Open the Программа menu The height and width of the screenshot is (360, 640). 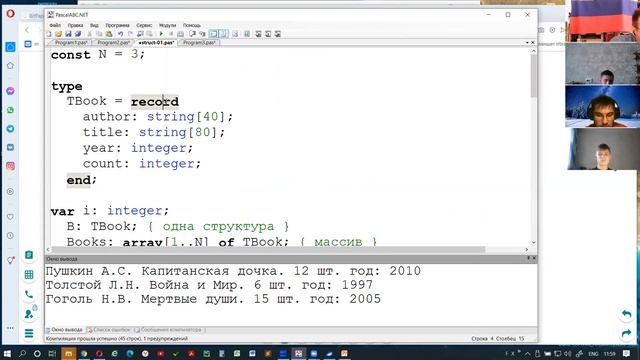click(x=118, y=25)
